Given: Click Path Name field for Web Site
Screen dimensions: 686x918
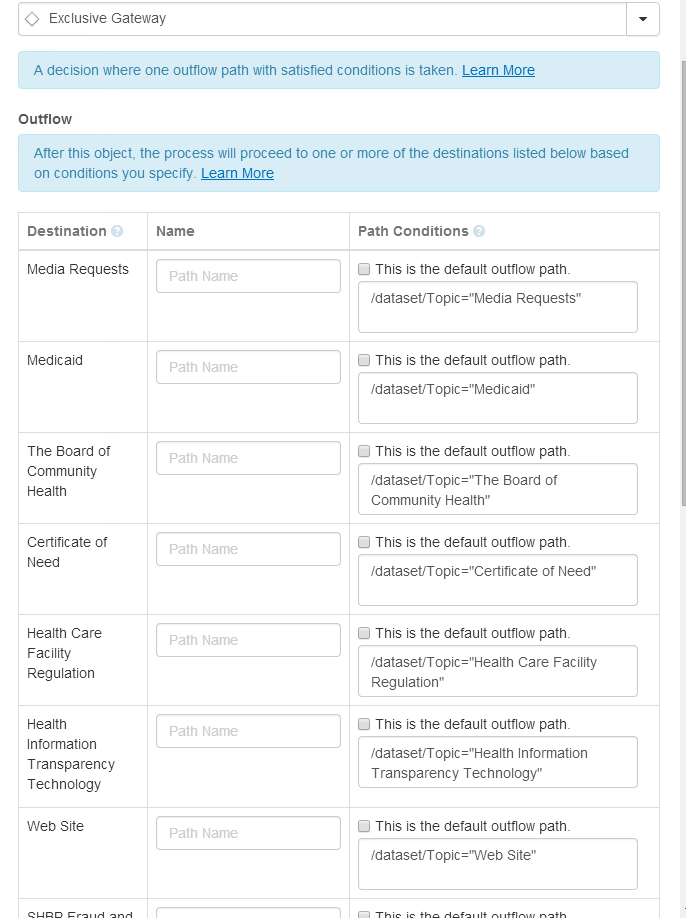Looking at the screenshot, I should [x=248, y=833].
